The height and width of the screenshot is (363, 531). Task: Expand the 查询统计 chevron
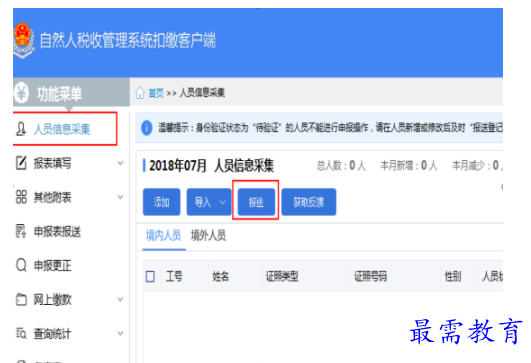[120, 333]
